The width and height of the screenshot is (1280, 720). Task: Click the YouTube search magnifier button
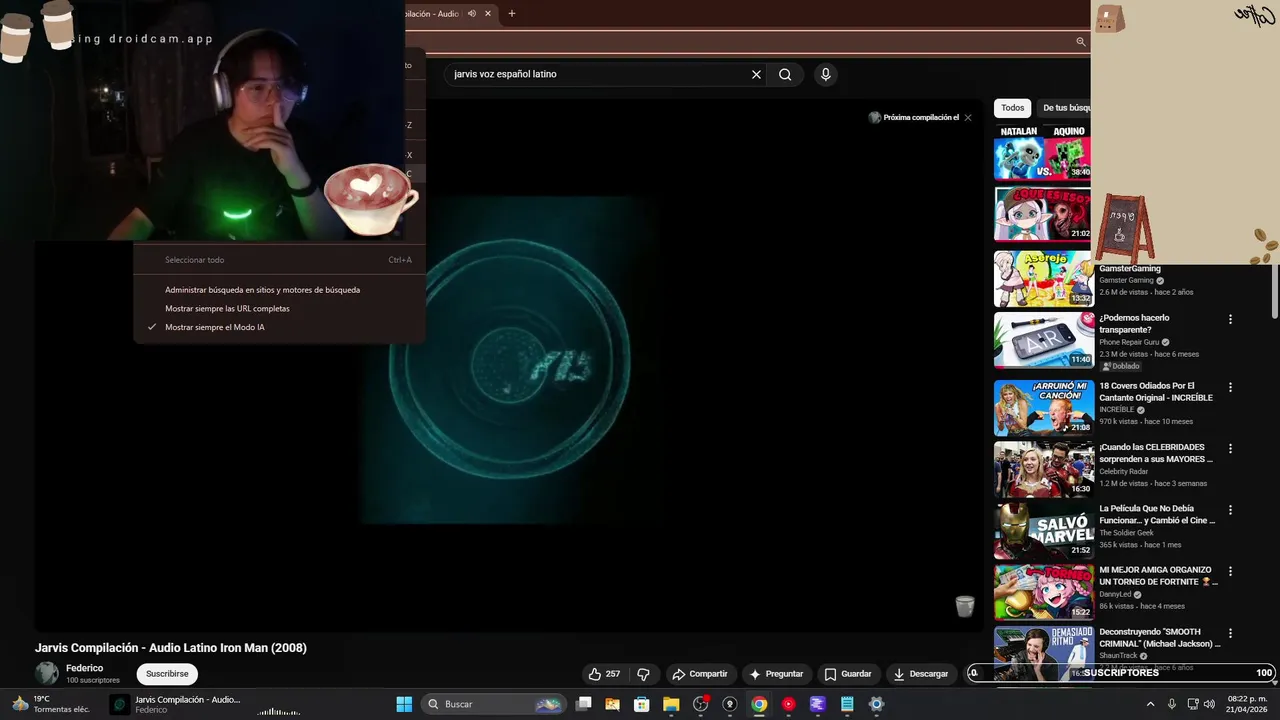[x=785, y=74]
